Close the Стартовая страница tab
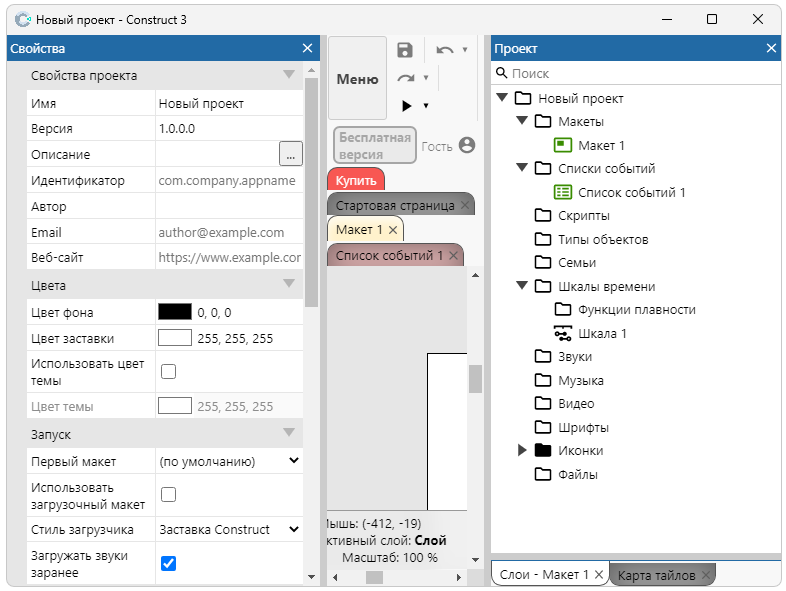The width and height of the screenshot is (786, 591). coord(465,205)
